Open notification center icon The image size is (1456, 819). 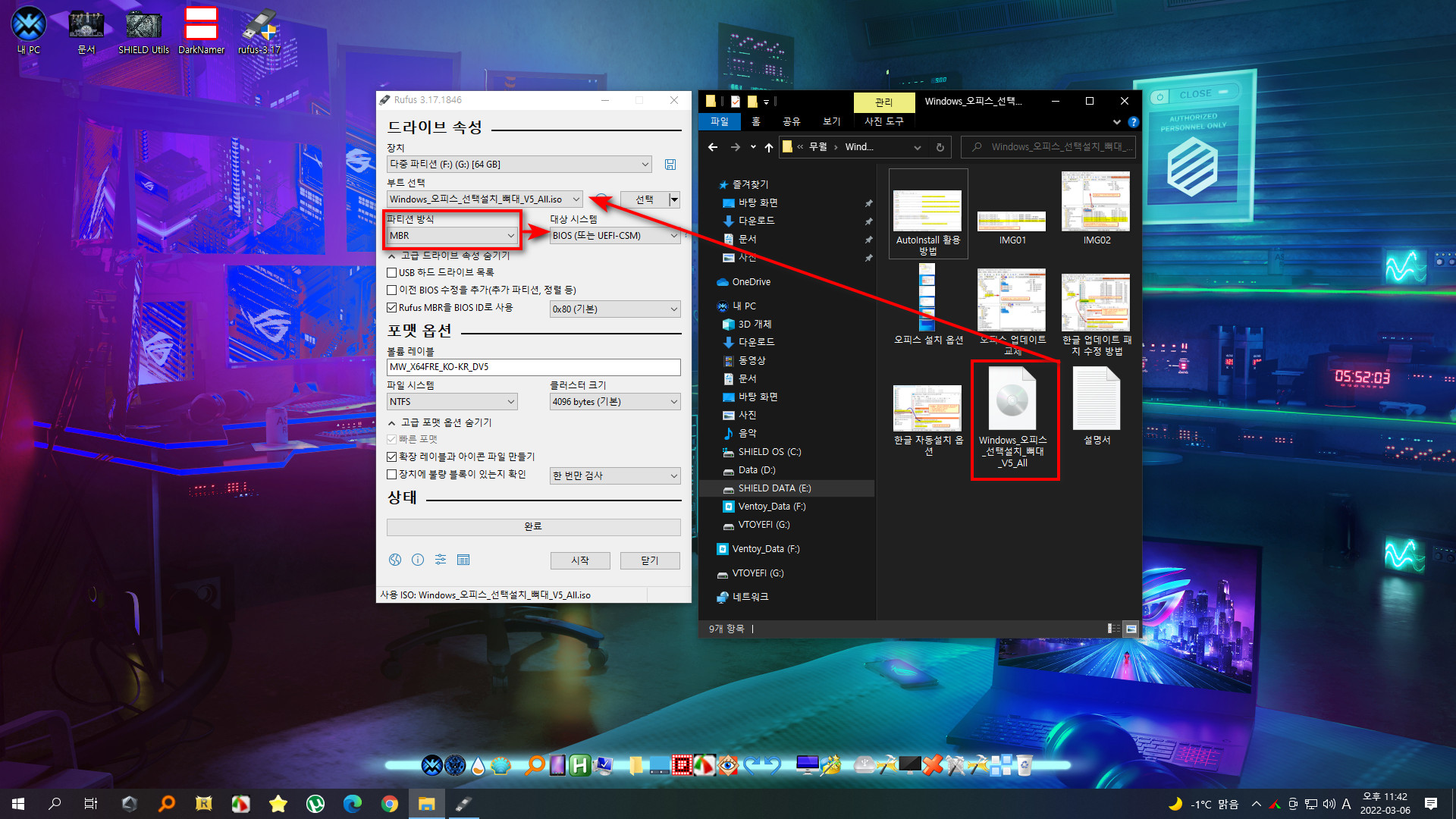[x=1431, y=804]
